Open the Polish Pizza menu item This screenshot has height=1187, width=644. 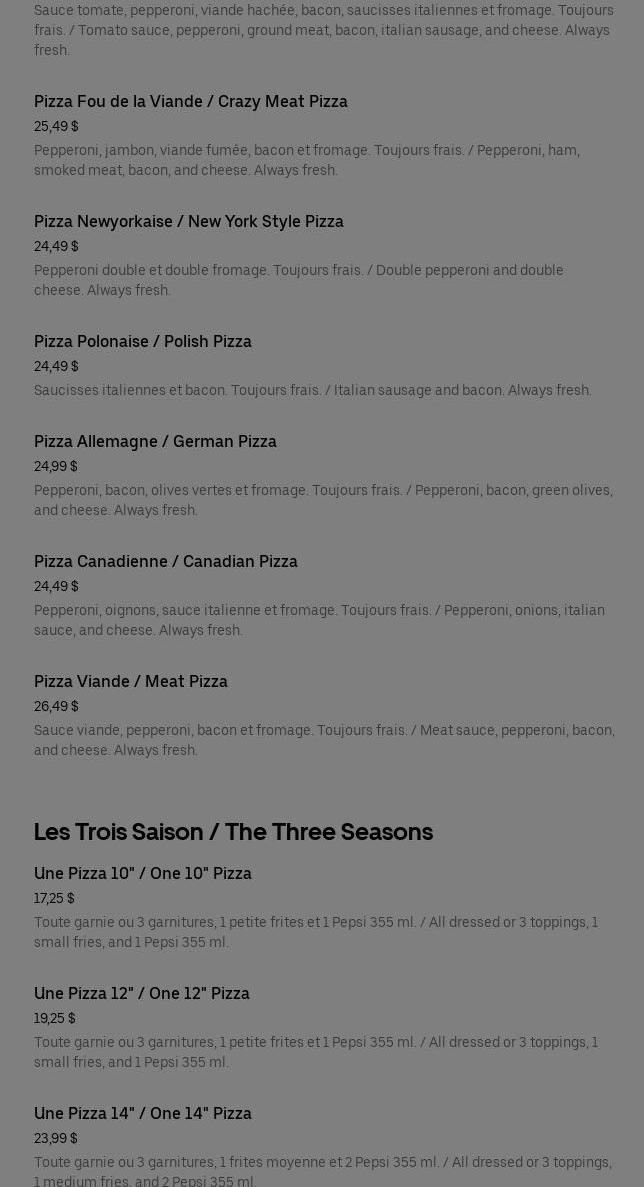pos(143,341)
